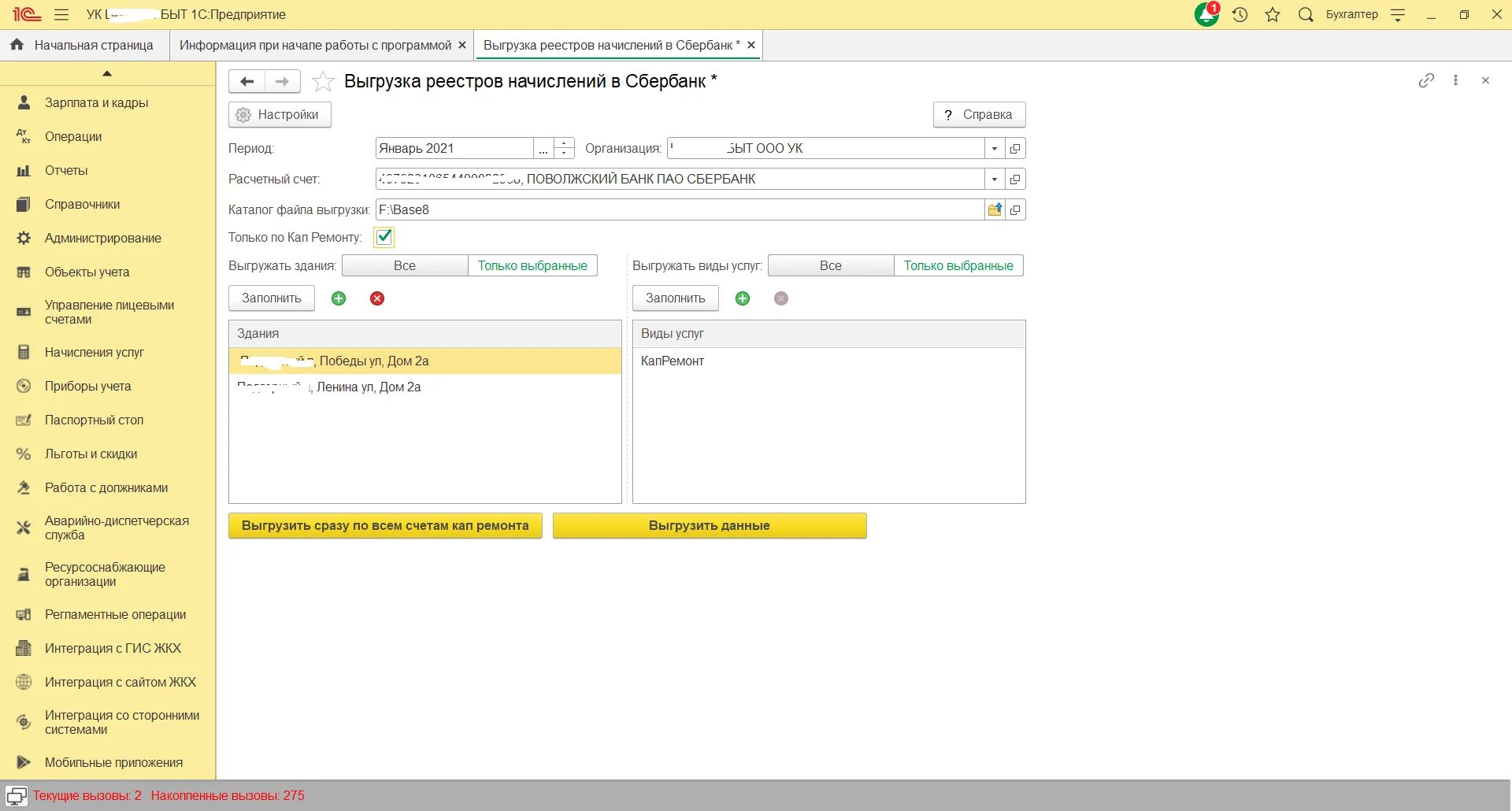
Task: Click the Каталог файла выгрузки input field
Action: coord(680,209)
